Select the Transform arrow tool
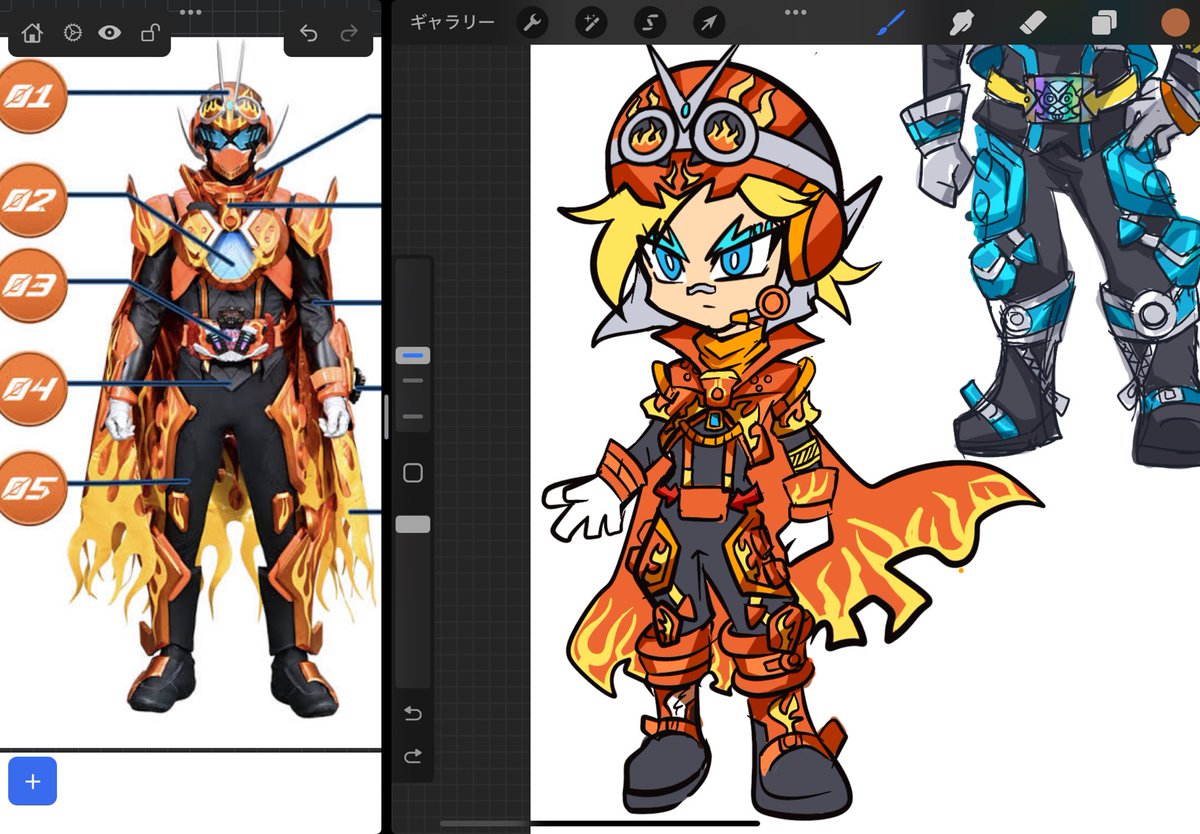 pos(709,23)
